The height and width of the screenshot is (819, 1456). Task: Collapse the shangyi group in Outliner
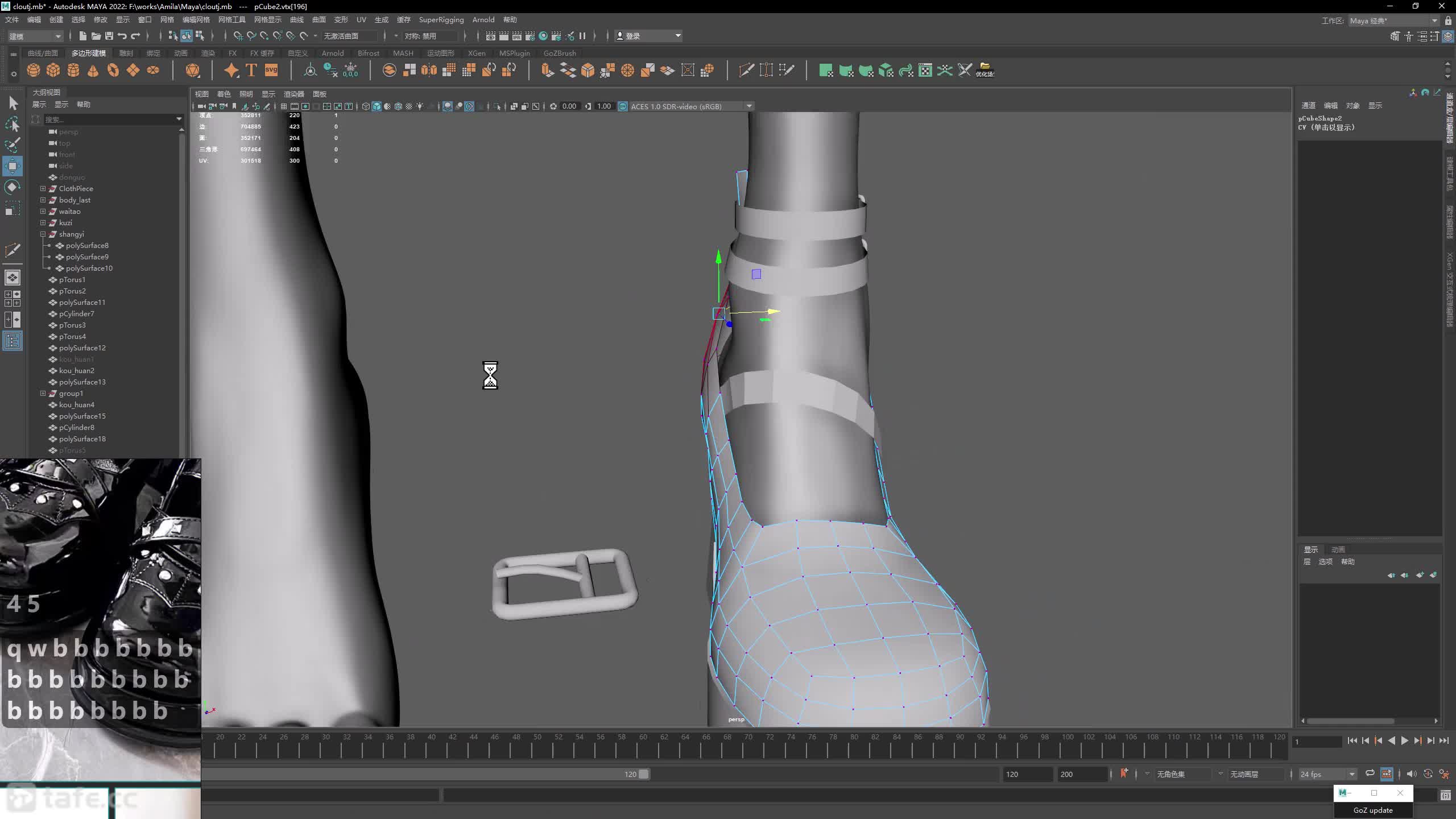point(43,234)
